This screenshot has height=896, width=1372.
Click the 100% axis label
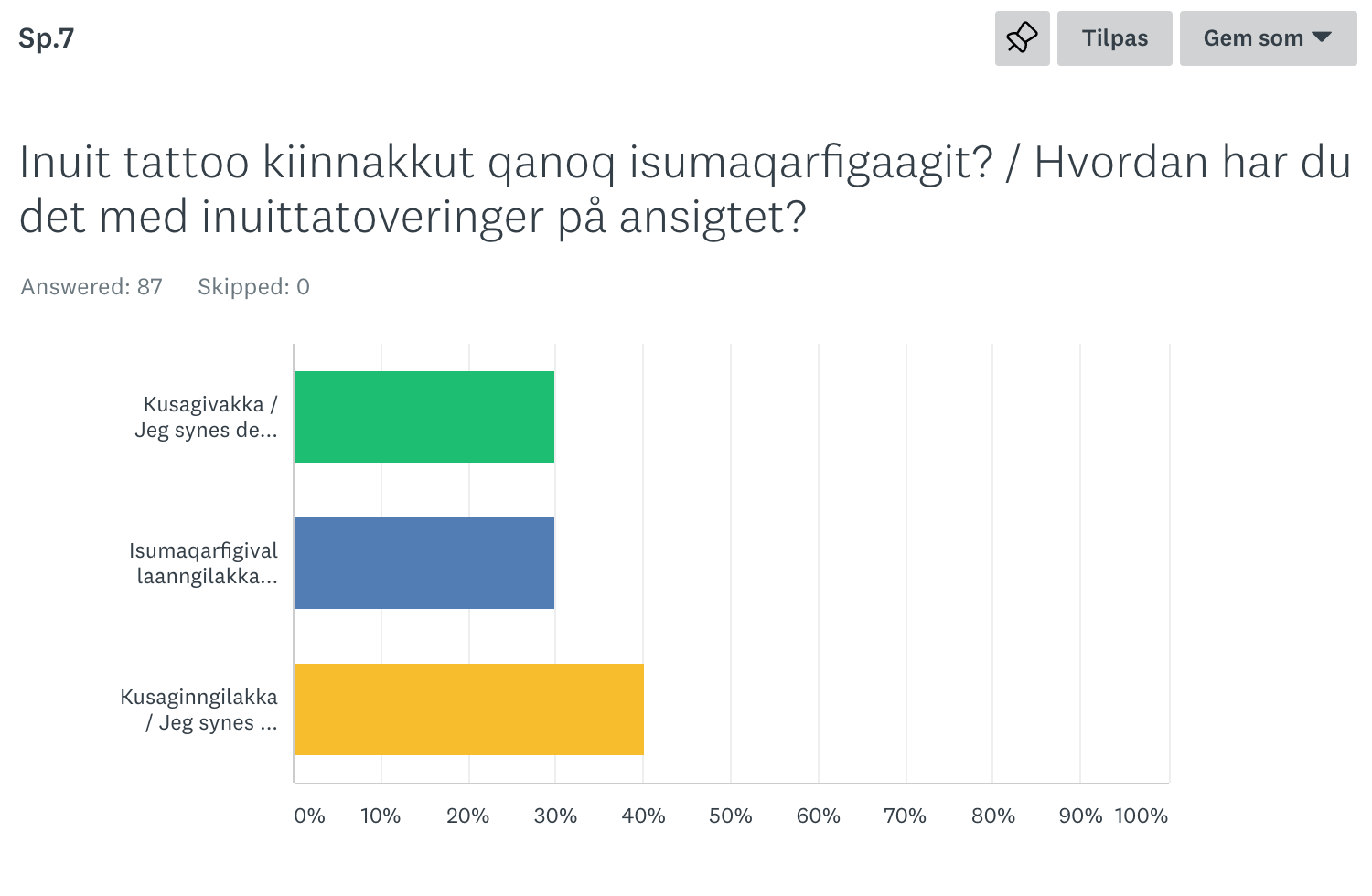coord(1141,816)
